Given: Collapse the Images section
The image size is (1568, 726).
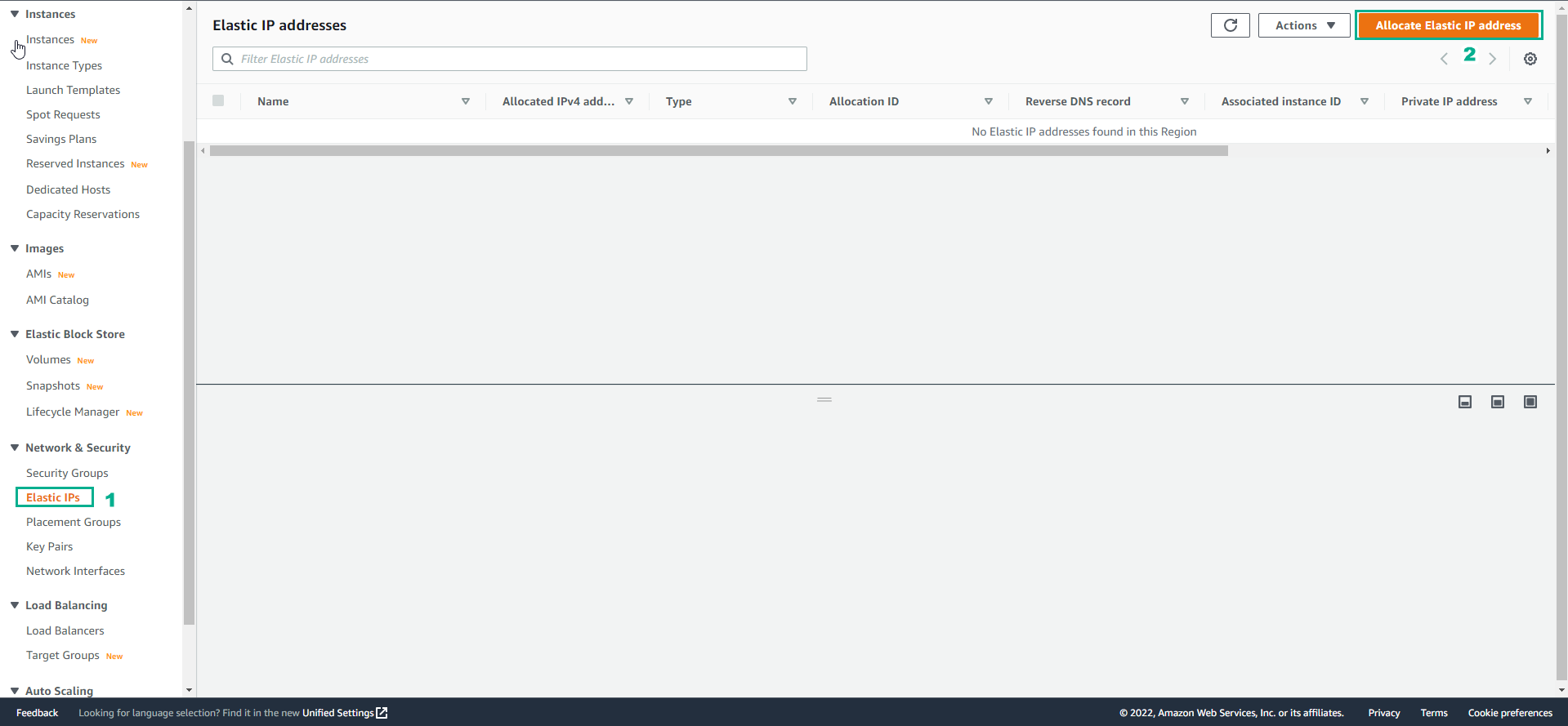Looking at the screenshot, I should point(15,248).
